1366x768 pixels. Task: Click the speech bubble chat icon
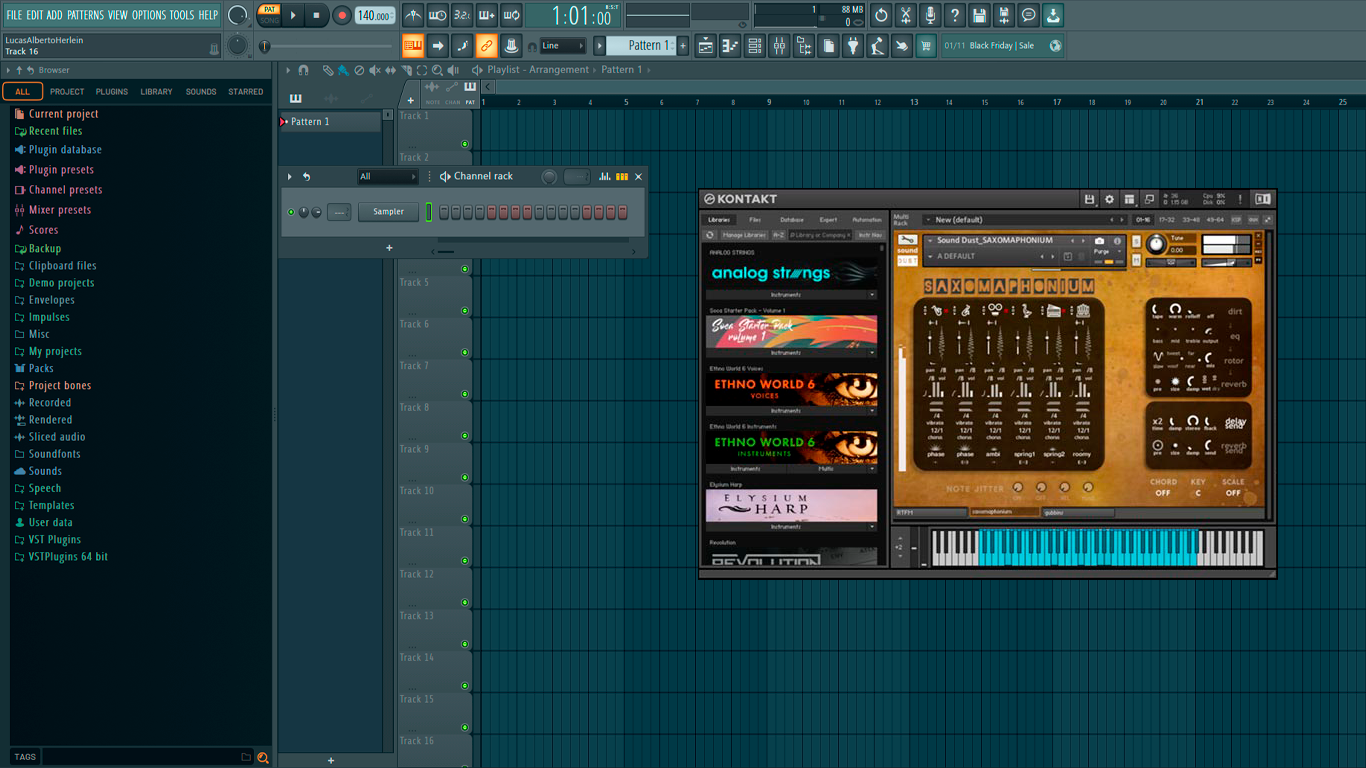tap(1028, 15)
